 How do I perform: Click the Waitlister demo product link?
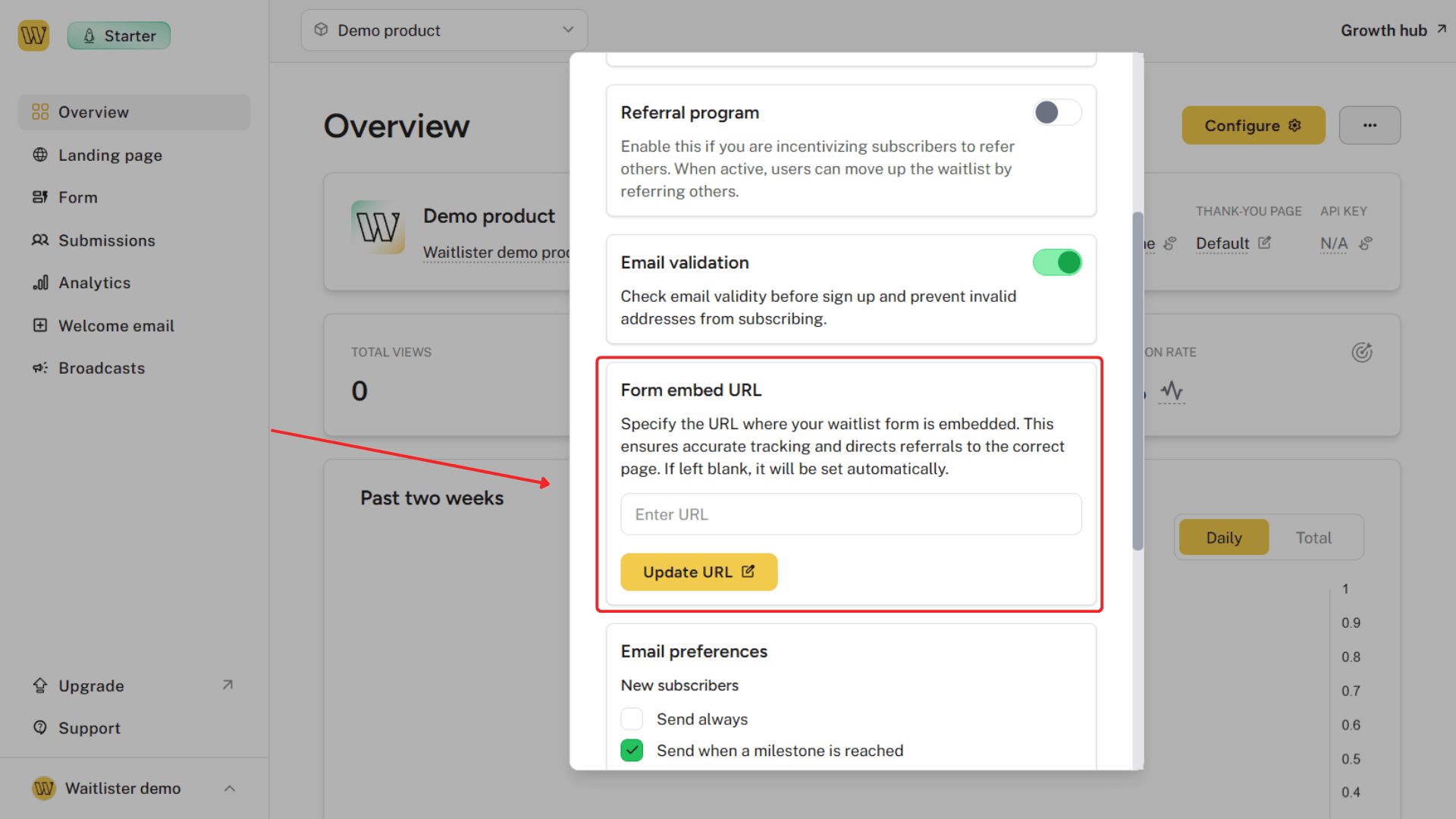pyautogui.click(x=497, y=252)
